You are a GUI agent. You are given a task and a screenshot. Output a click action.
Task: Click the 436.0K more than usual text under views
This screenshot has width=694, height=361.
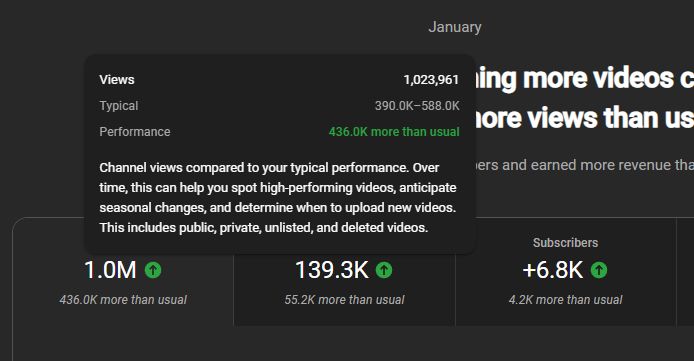point(123,300)
